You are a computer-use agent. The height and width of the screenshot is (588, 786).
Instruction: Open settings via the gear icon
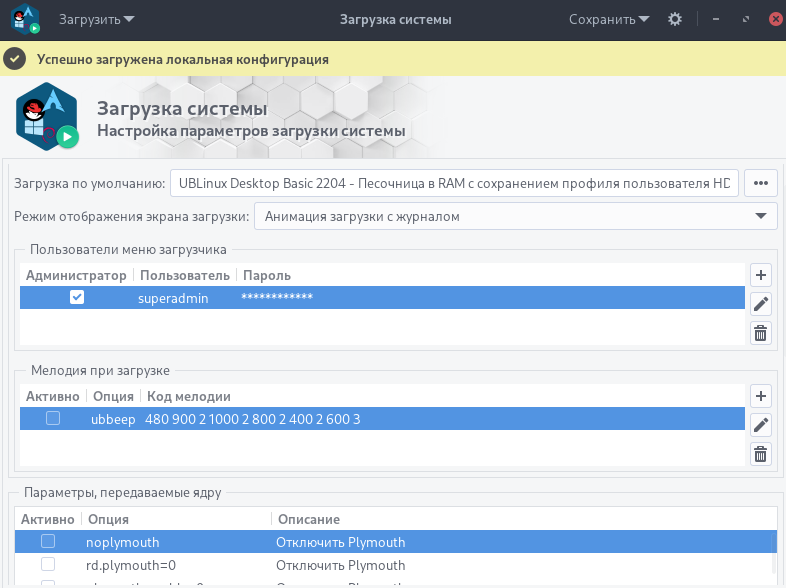click(x=675, y=20)
